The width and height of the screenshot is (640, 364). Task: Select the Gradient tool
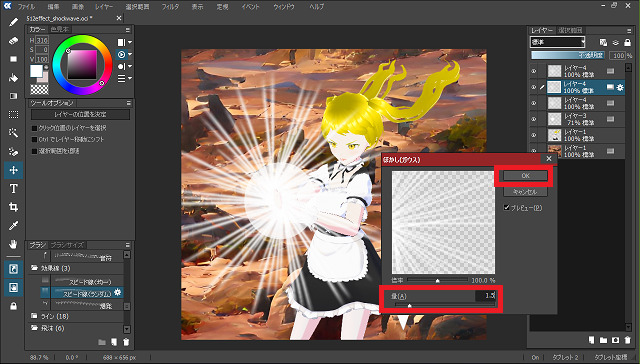tap(13, 96)
